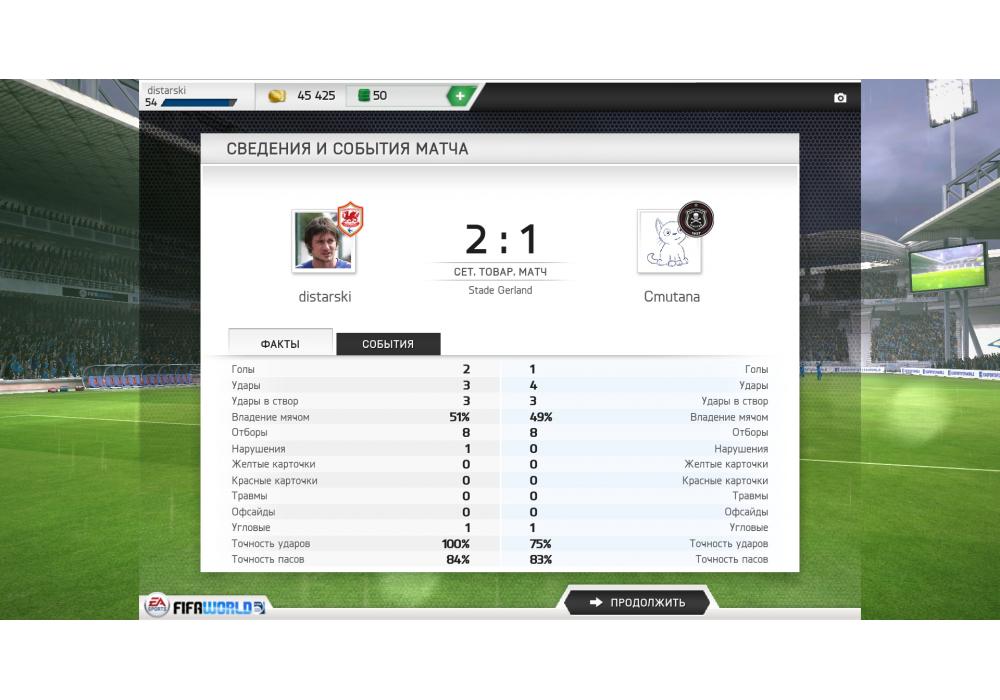Click the Владение мячом 51% stat row
This screenshot has height=700, width=1000.
(x=351, y=417)
